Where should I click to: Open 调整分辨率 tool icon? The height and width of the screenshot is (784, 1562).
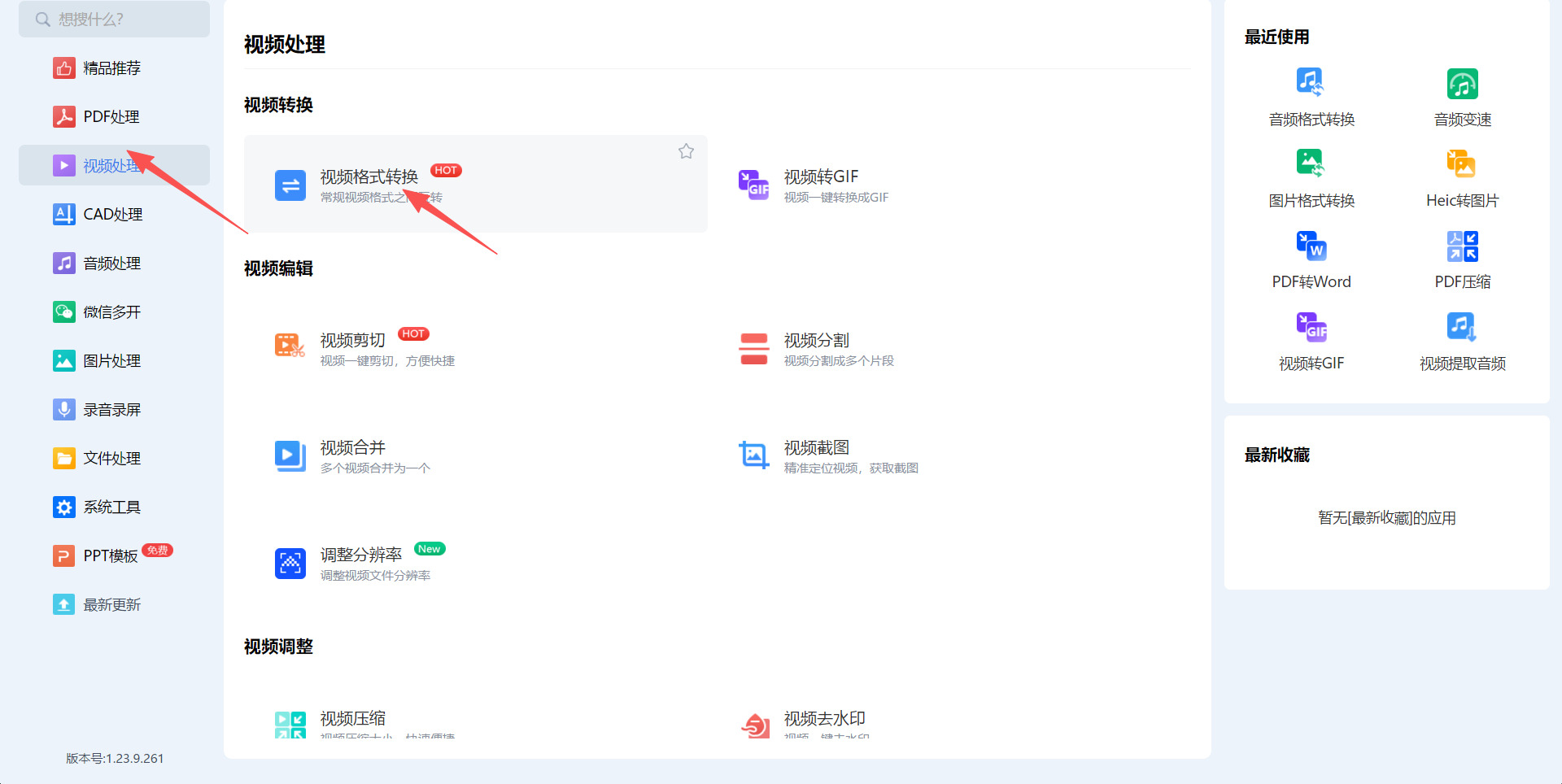290,563
